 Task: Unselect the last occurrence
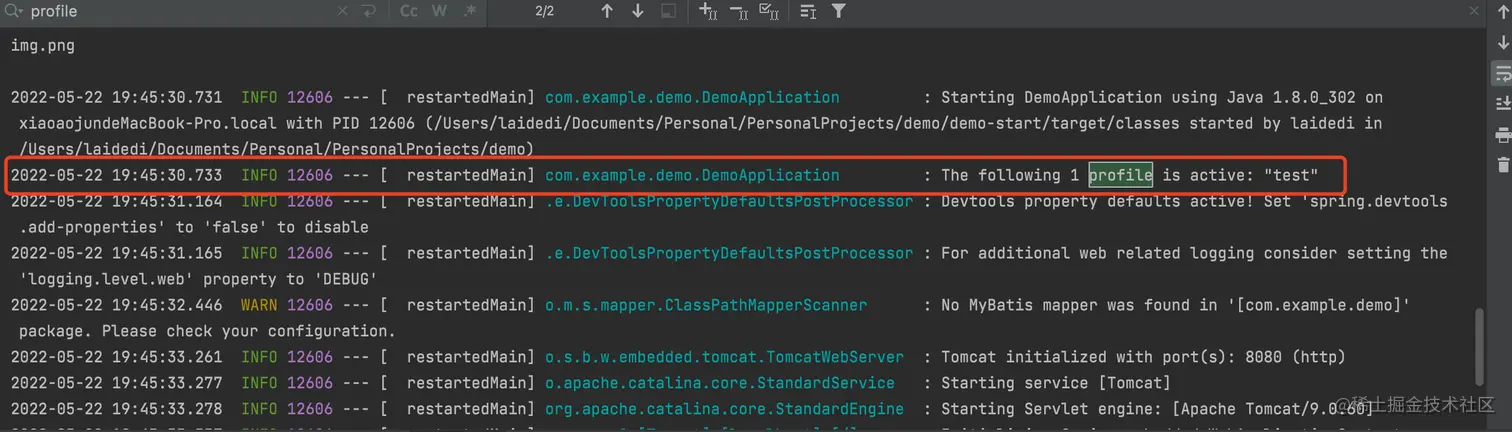click(x=739, y=11)
